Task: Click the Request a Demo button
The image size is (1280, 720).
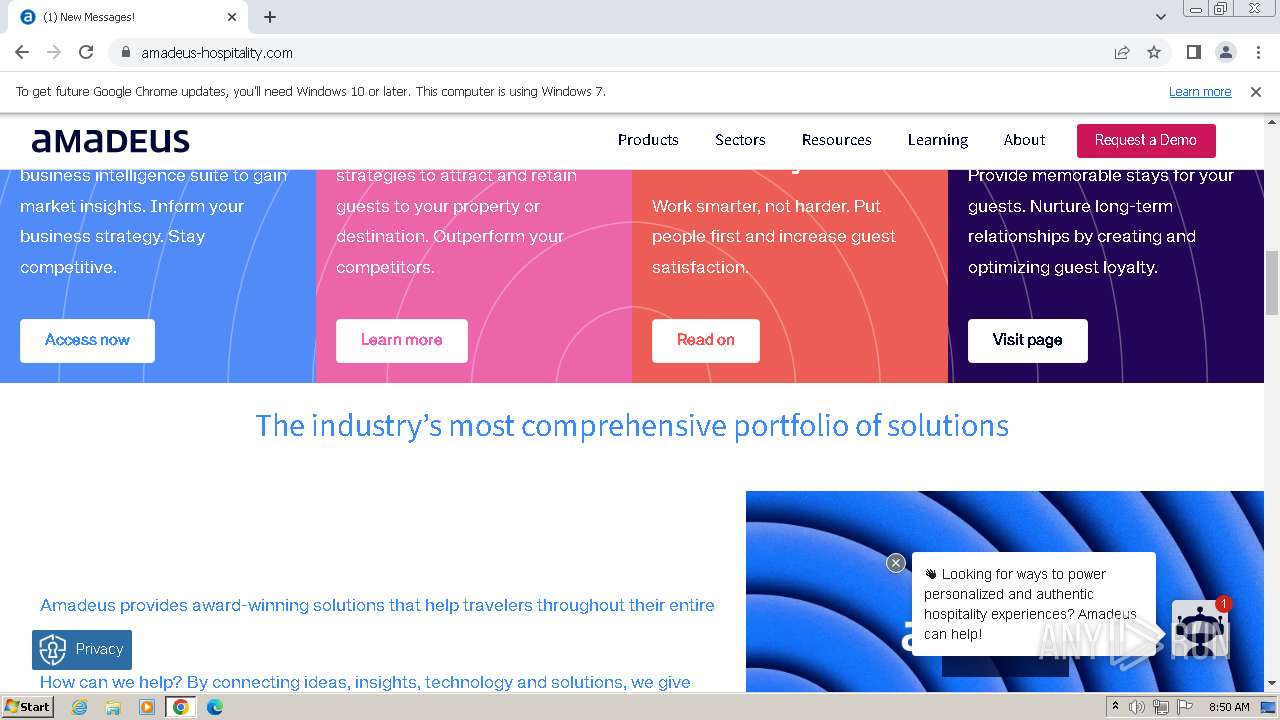Action: 1146,140
